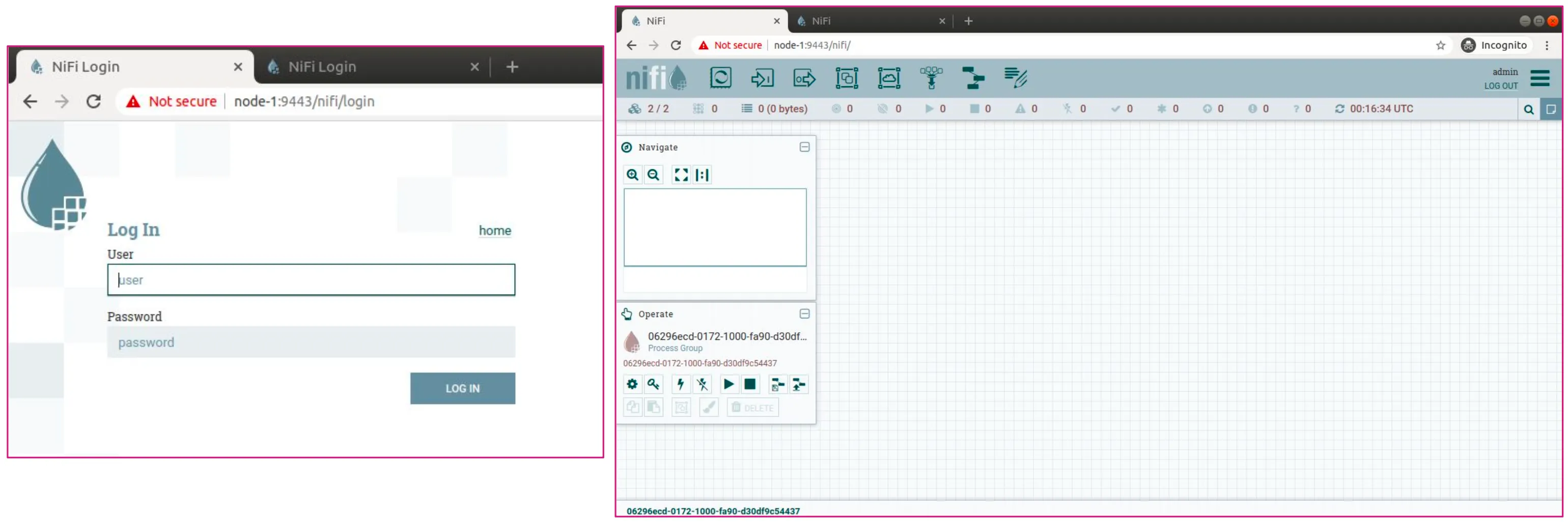Screen dimensions: 1568x522
Task: Click the Actual size icon
Action: click(x=702, y=175)
